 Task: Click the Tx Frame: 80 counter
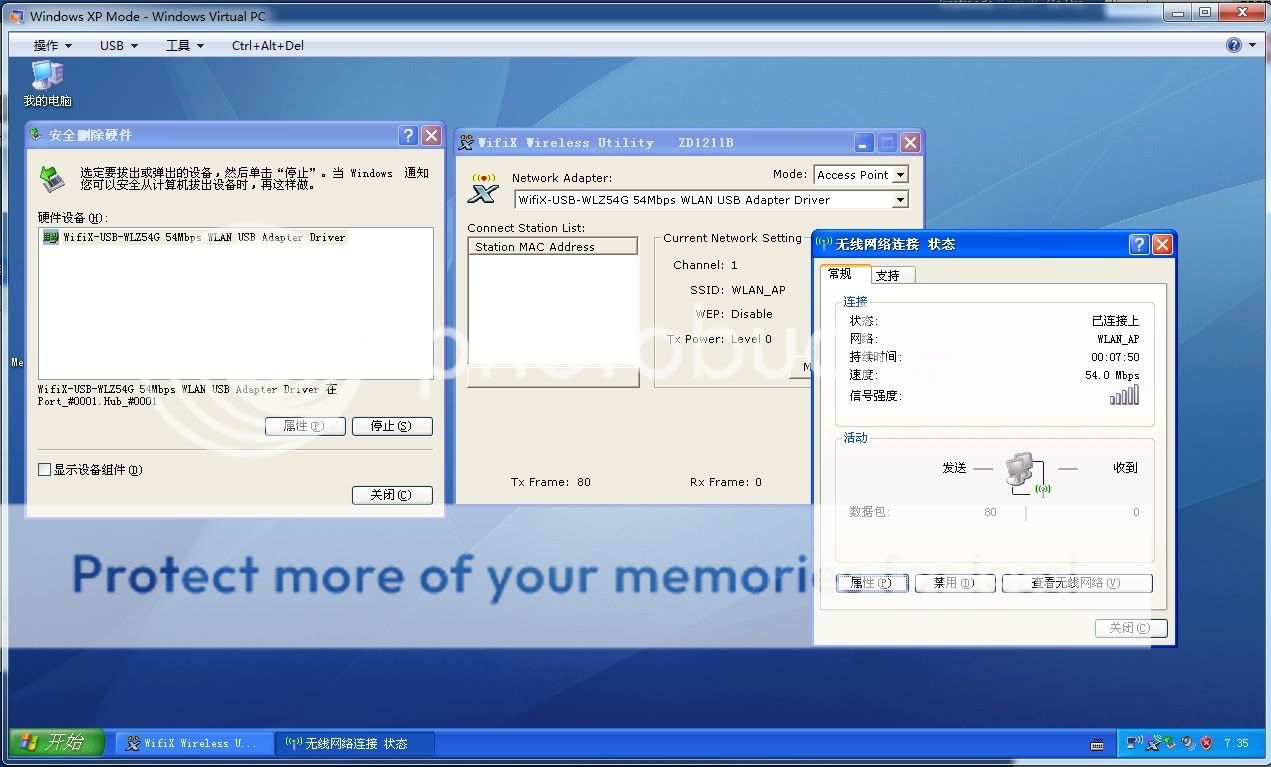(551, 482)
